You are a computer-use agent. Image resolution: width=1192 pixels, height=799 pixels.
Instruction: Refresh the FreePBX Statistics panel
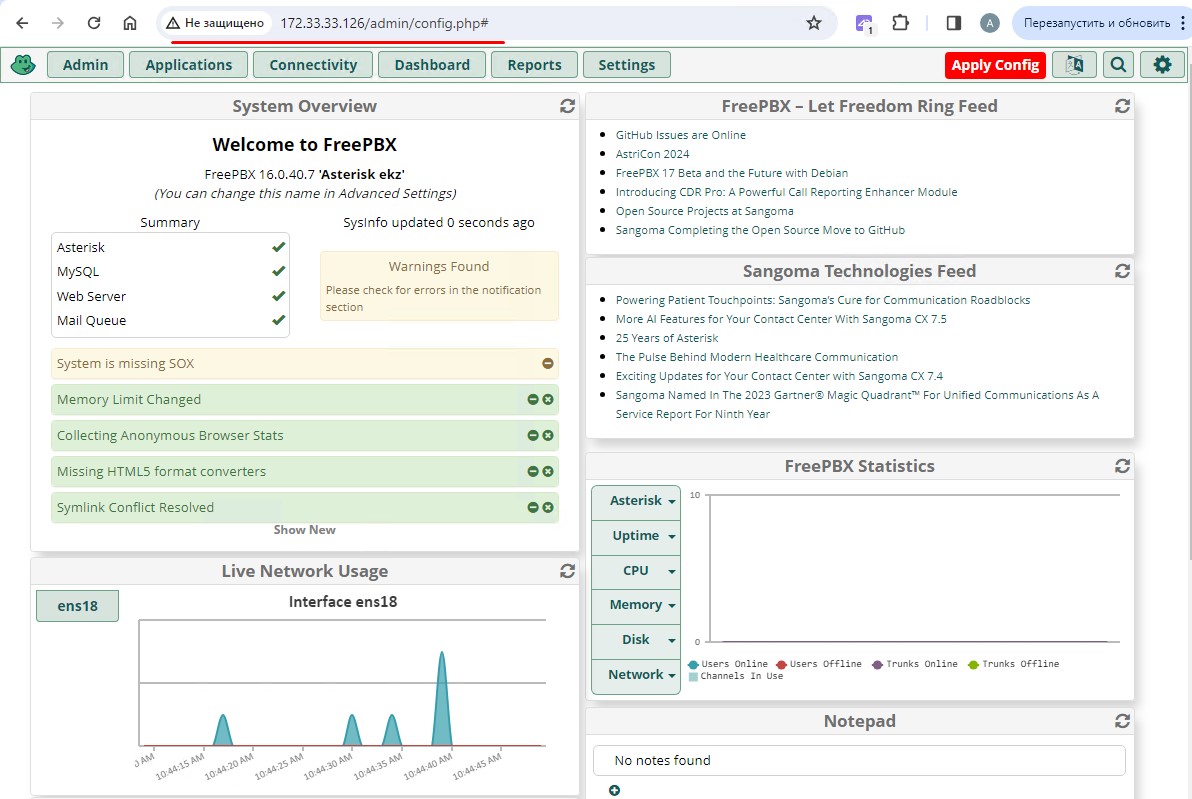pos(1122,466)
